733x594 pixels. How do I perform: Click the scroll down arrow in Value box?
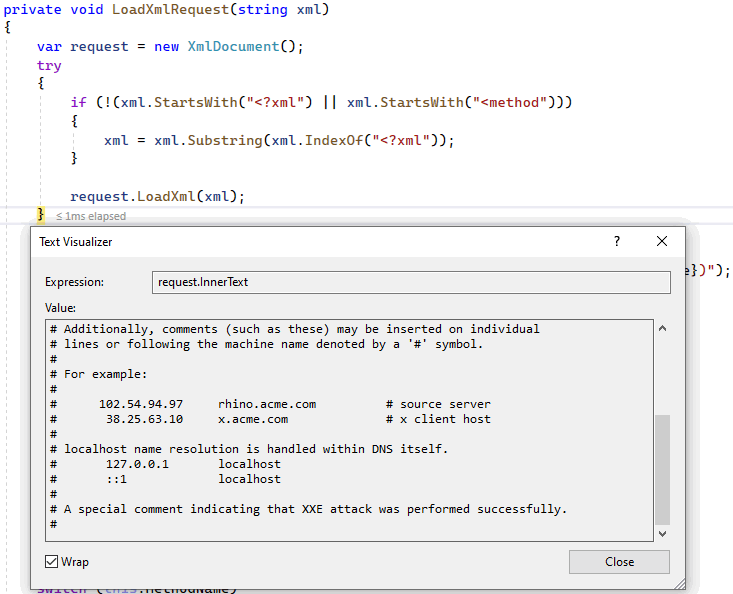pyautogui.click(x=662, y=534)
